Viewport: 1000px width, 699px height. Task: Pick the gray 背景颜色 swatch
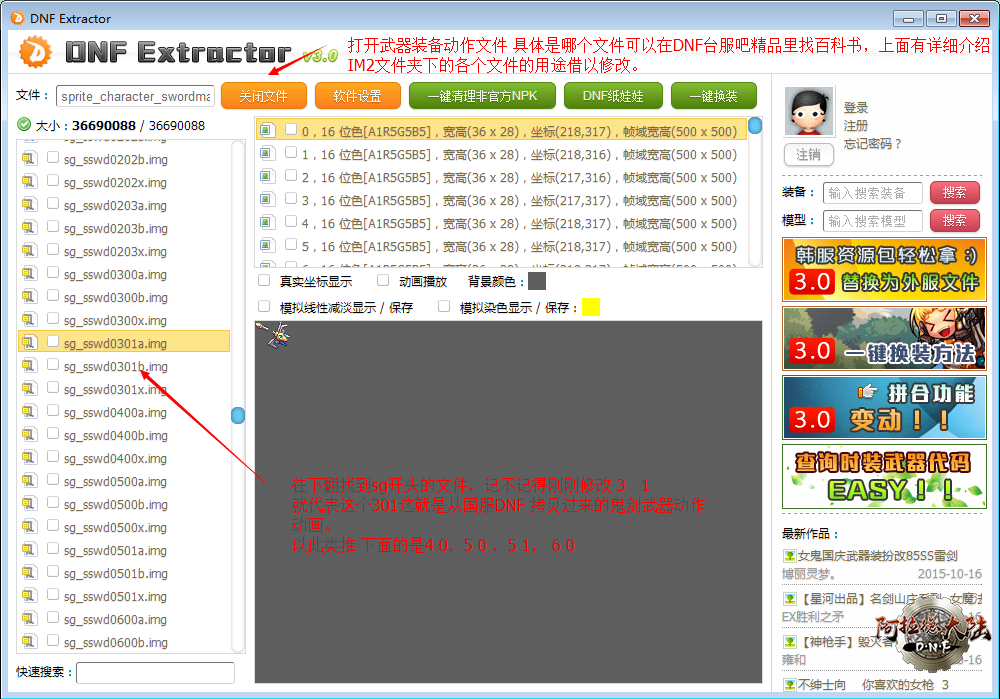coord(537,281)
